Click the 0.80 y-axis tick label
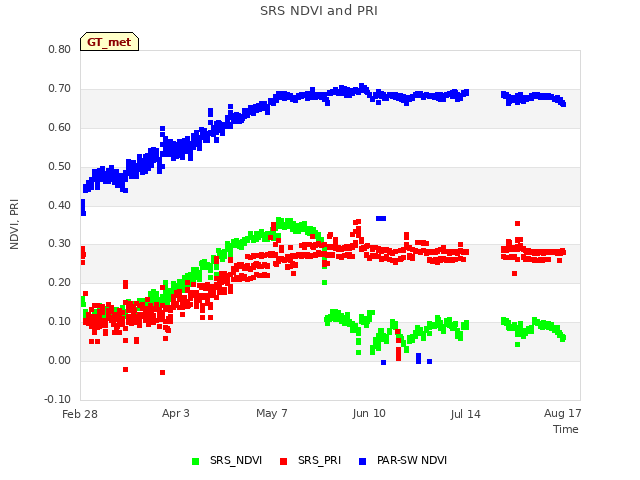The height and width of the screenshot is (480, 640). [x=60, y=49]
